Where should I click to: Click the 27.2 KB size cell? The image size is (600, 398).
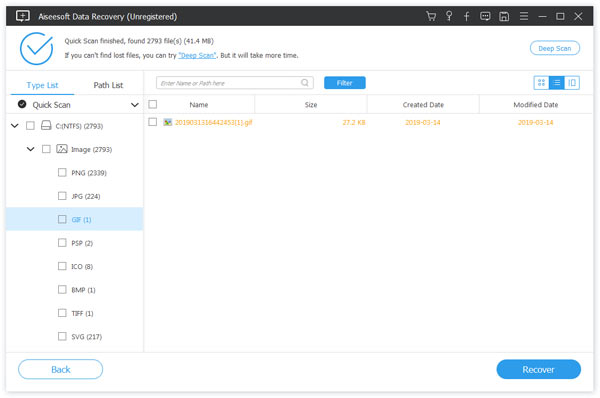(x=354, y=122)
